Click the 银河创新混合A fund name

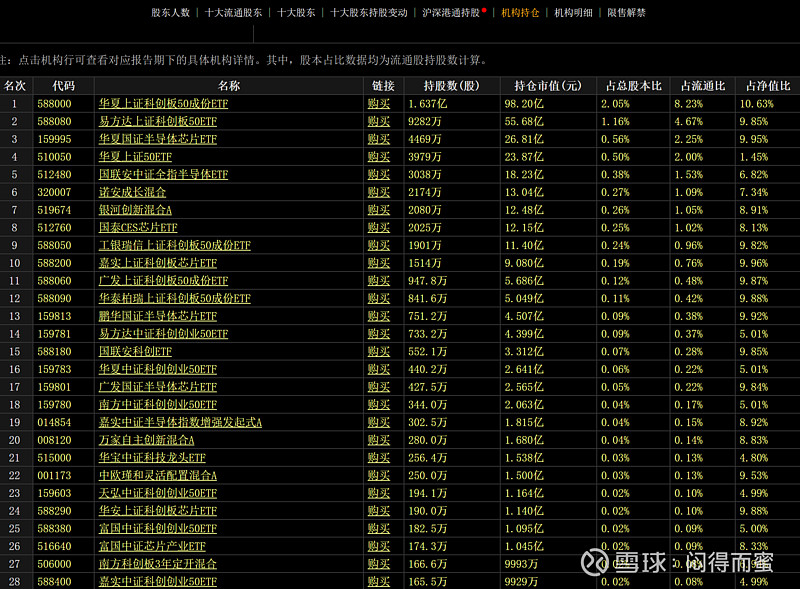point(135,210)
